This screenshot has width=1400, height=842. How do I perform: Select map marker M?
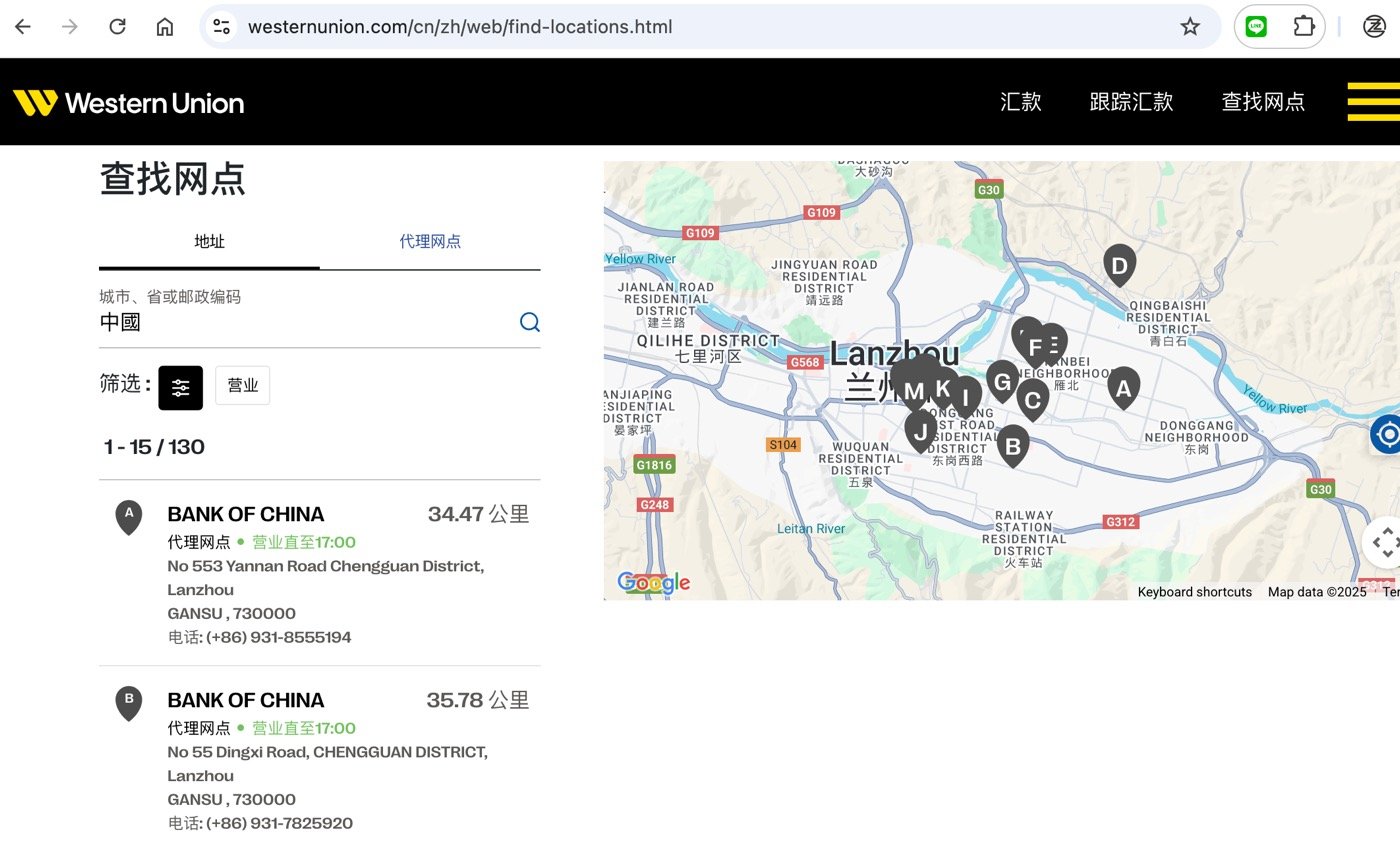click(913, 391)
